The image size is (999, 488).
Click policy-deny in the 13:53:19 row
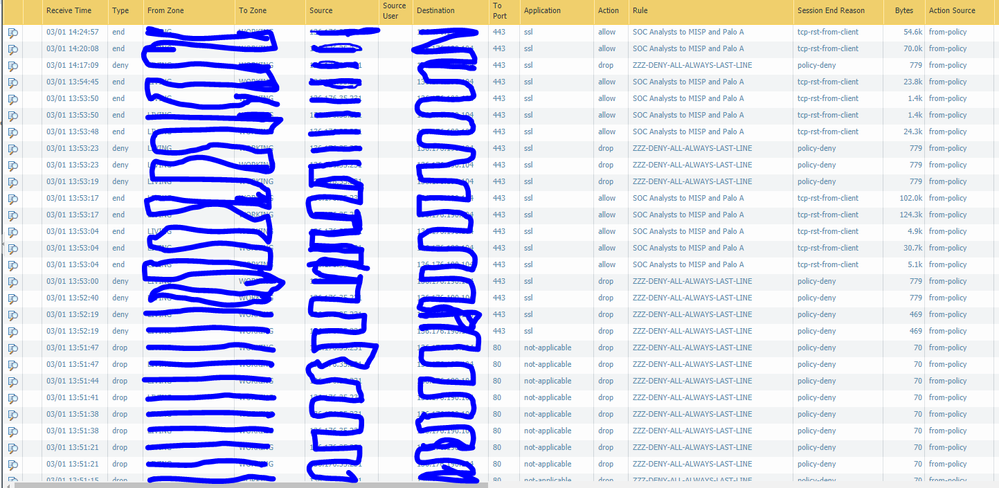click(x=816, y=181)
